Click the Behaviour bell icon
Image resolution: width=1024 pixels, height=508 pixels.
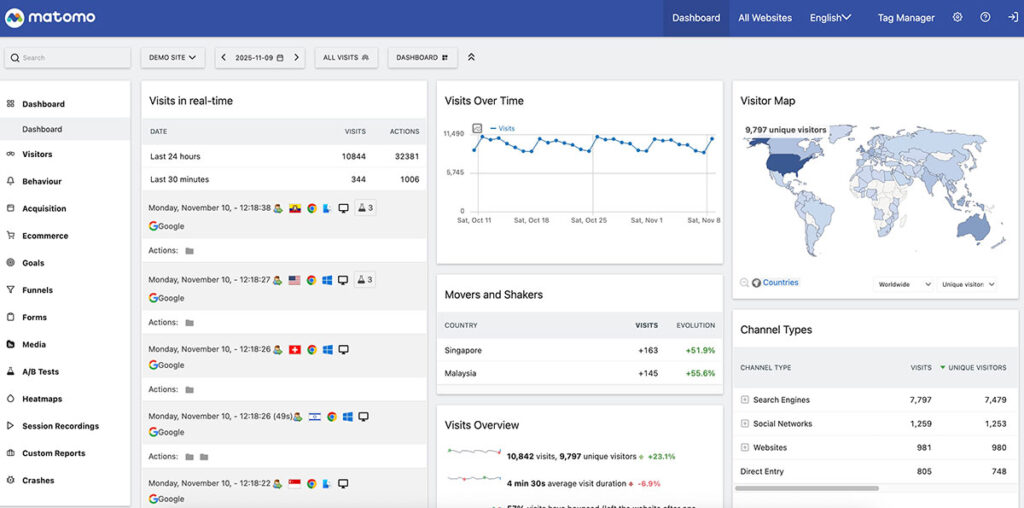[10, 182]
